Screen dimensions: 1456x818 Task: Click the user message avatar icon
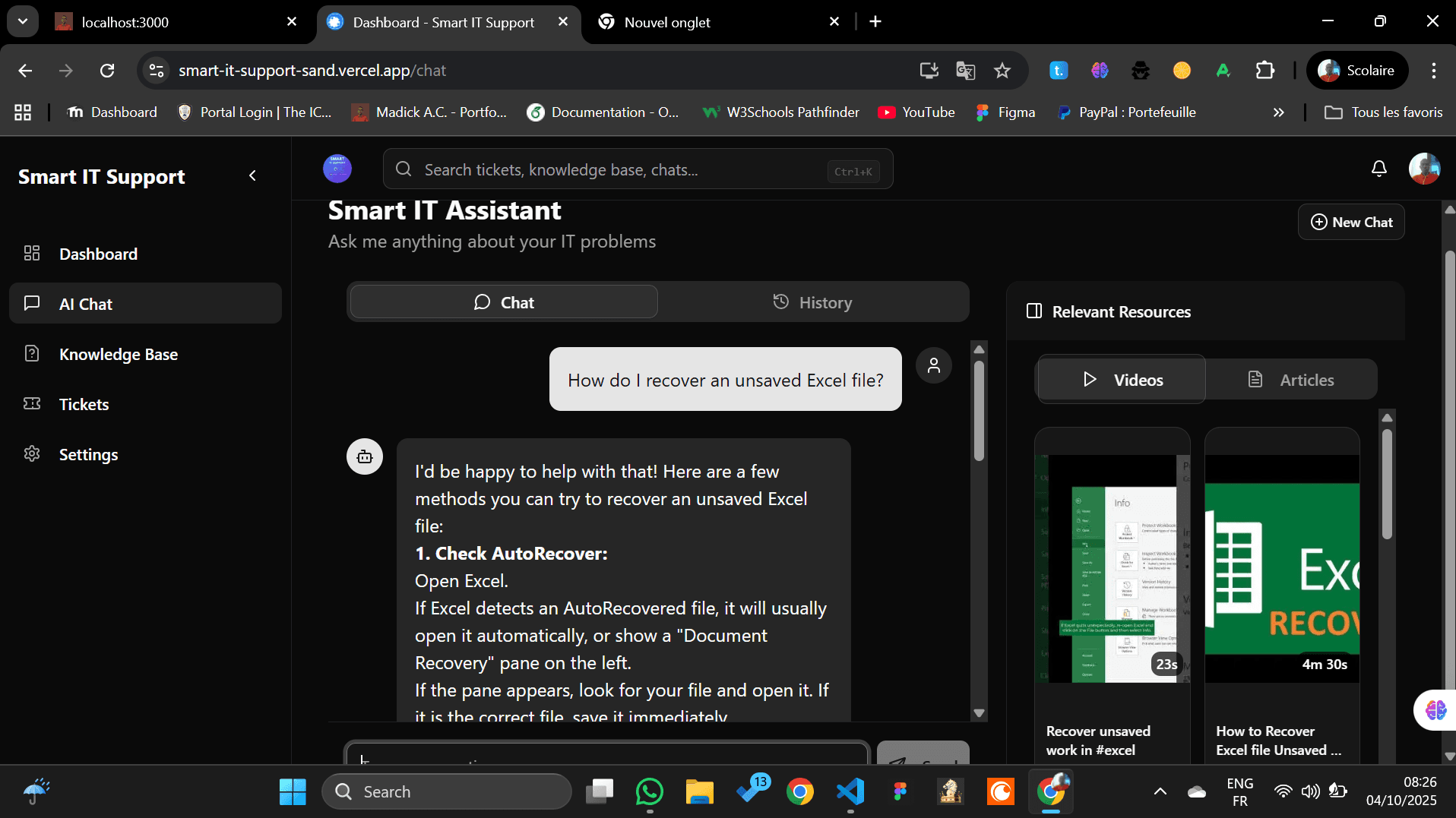click(x=934, y=365)
